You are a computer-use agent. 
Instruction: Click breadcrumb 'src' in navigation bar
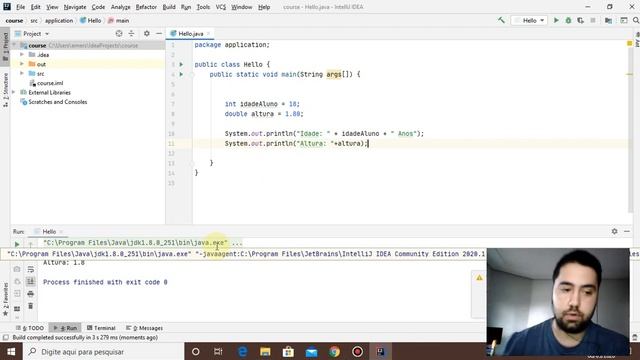(x=34, y=20)
